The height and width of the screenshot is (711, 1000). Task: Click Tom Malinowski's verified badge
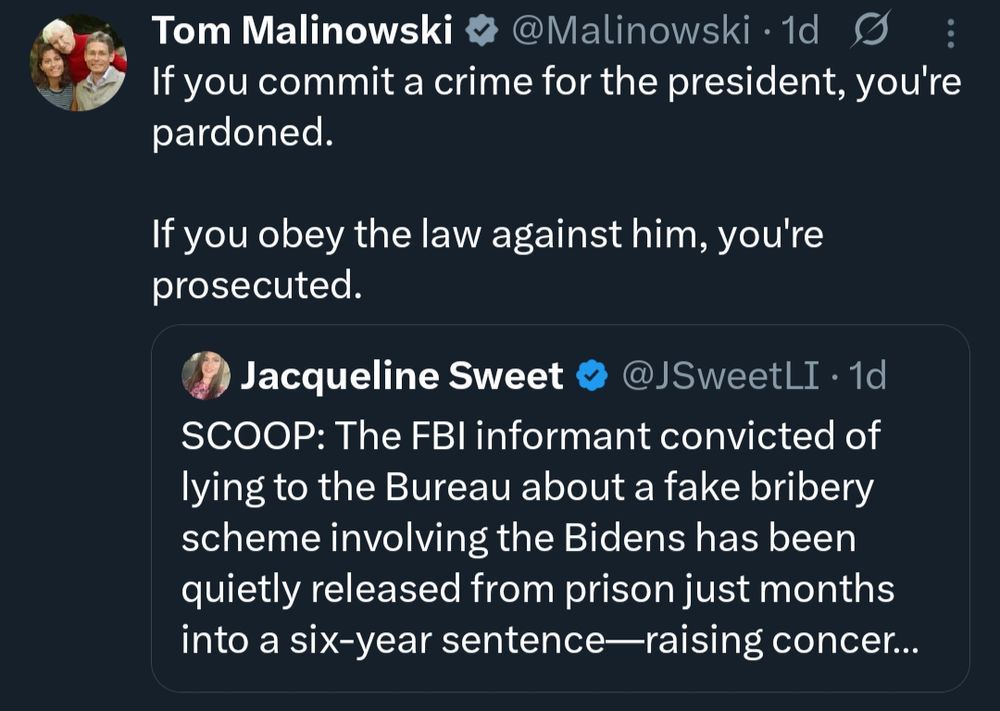484,32
